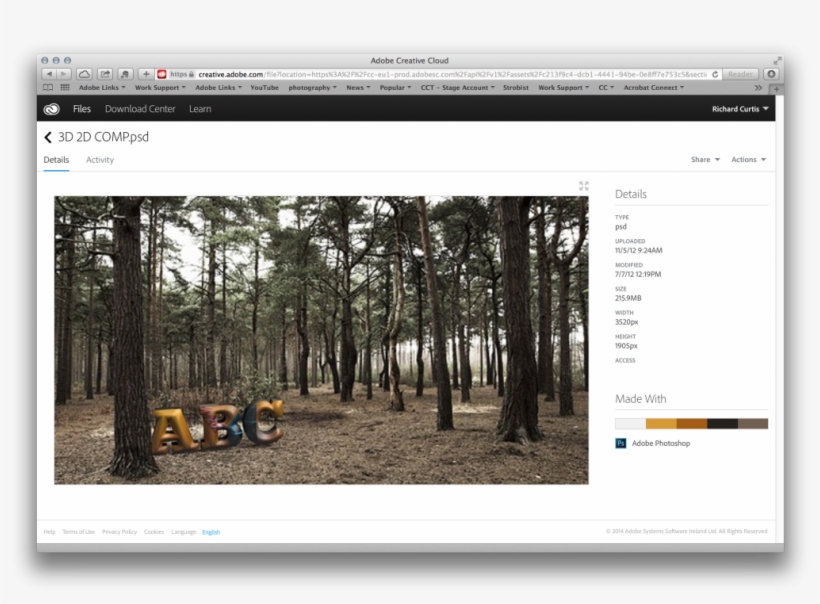Open the Share dropdown menu
The width and height of the screenshot is (820, 604).
(704, 160)
